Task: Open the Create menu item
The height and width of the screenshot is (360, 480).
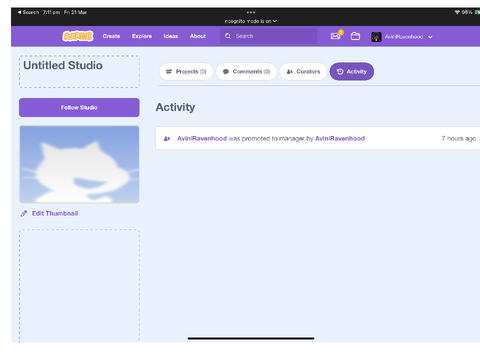Action: 111,36
